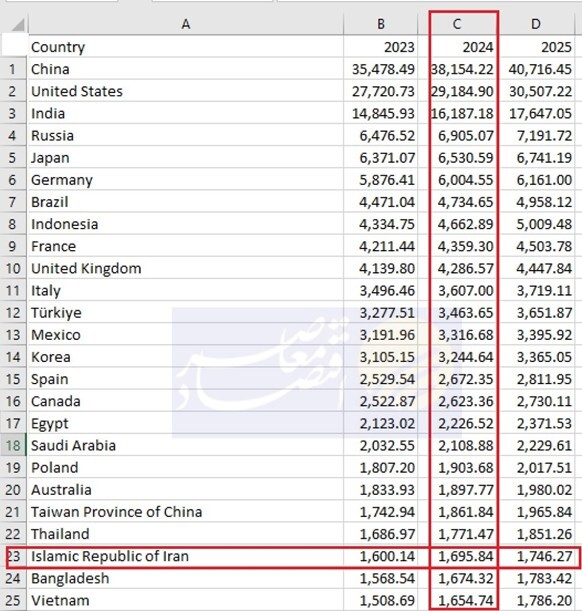Image resolution: width=582 pixels, height=611 pixels.
Task: Select row header 18
Action: pyautogui.click(x=13, y=445)
